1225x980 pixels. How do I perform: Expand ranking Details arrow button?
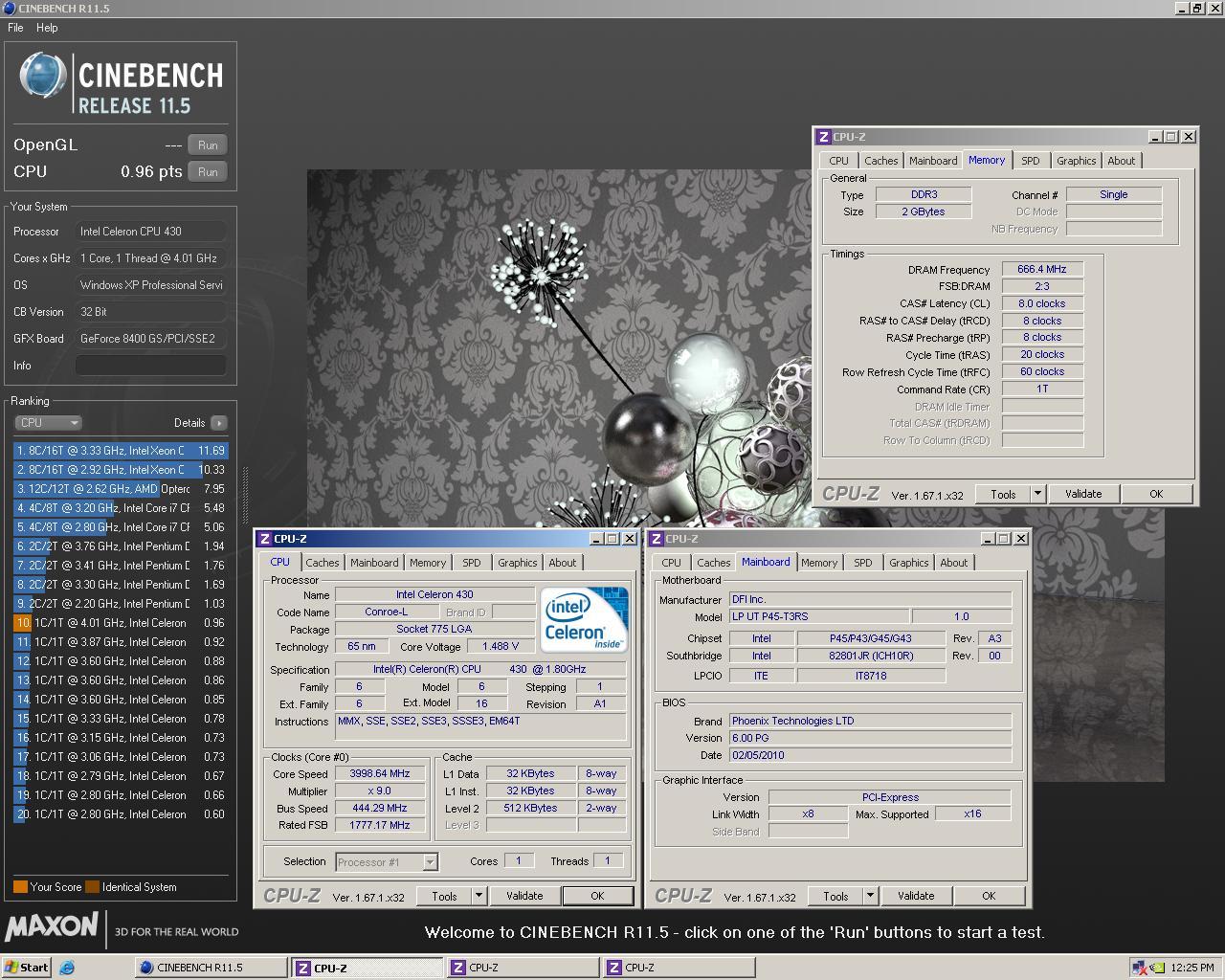[x=219, y=423]
